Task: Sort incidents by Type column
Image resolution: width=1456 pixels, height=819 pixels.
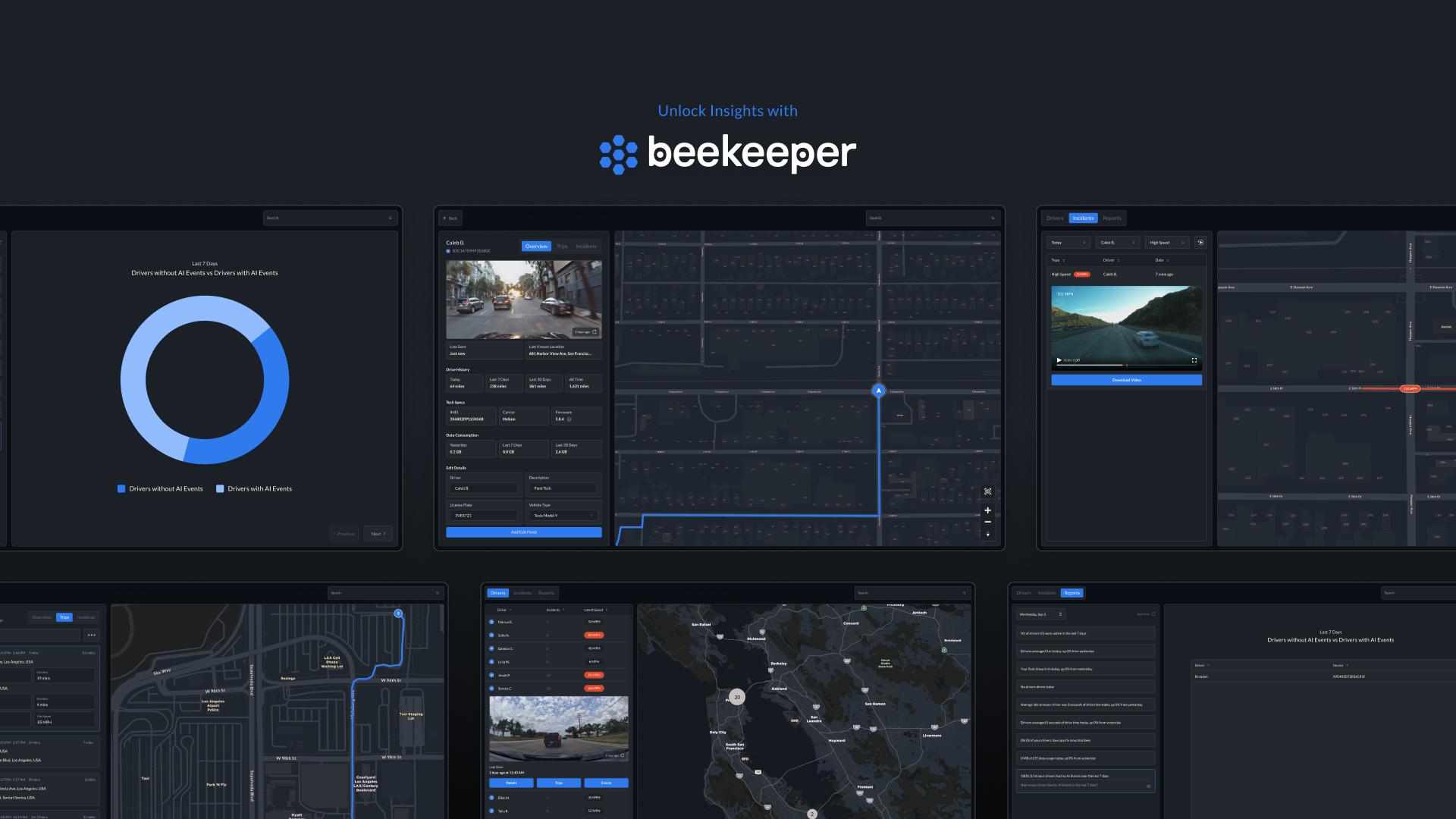Action: [x=1056, y=260]
